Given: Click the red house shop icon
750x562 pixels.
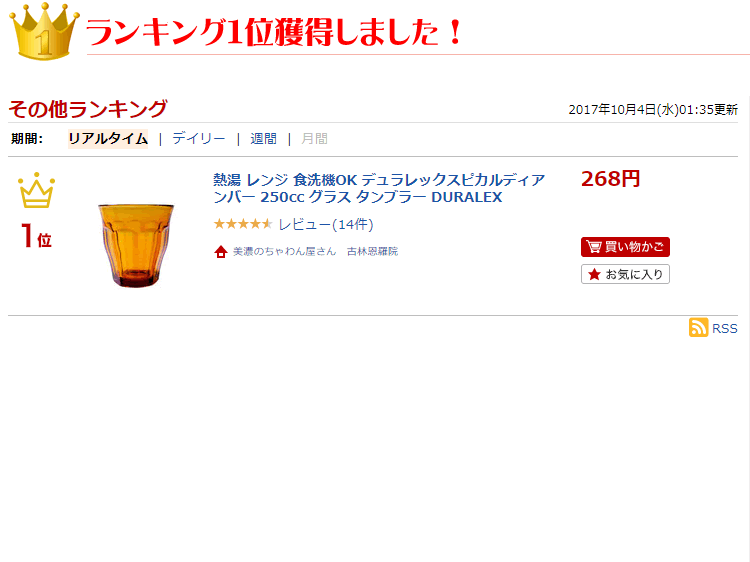Looking at the screenshot, I should coord(221,252).
